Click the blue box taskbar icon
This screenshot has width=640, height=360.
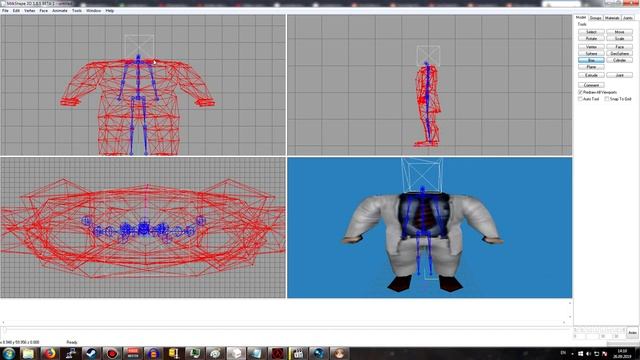[x=256, y=353]
